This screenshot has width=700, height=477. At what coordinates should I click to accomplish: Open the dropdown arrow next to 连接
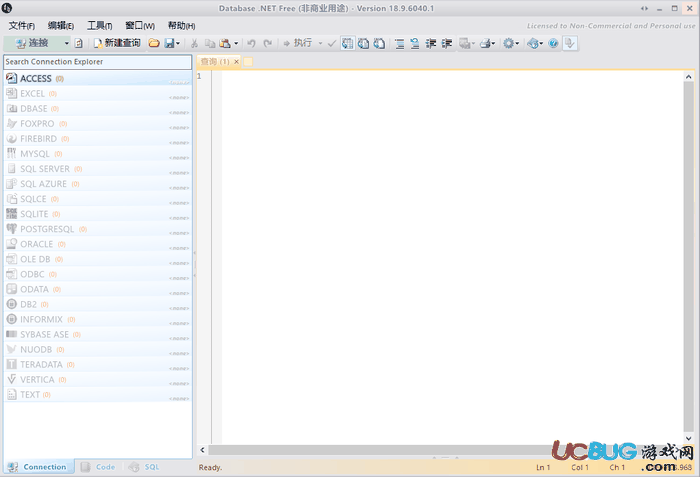(67, 43)
